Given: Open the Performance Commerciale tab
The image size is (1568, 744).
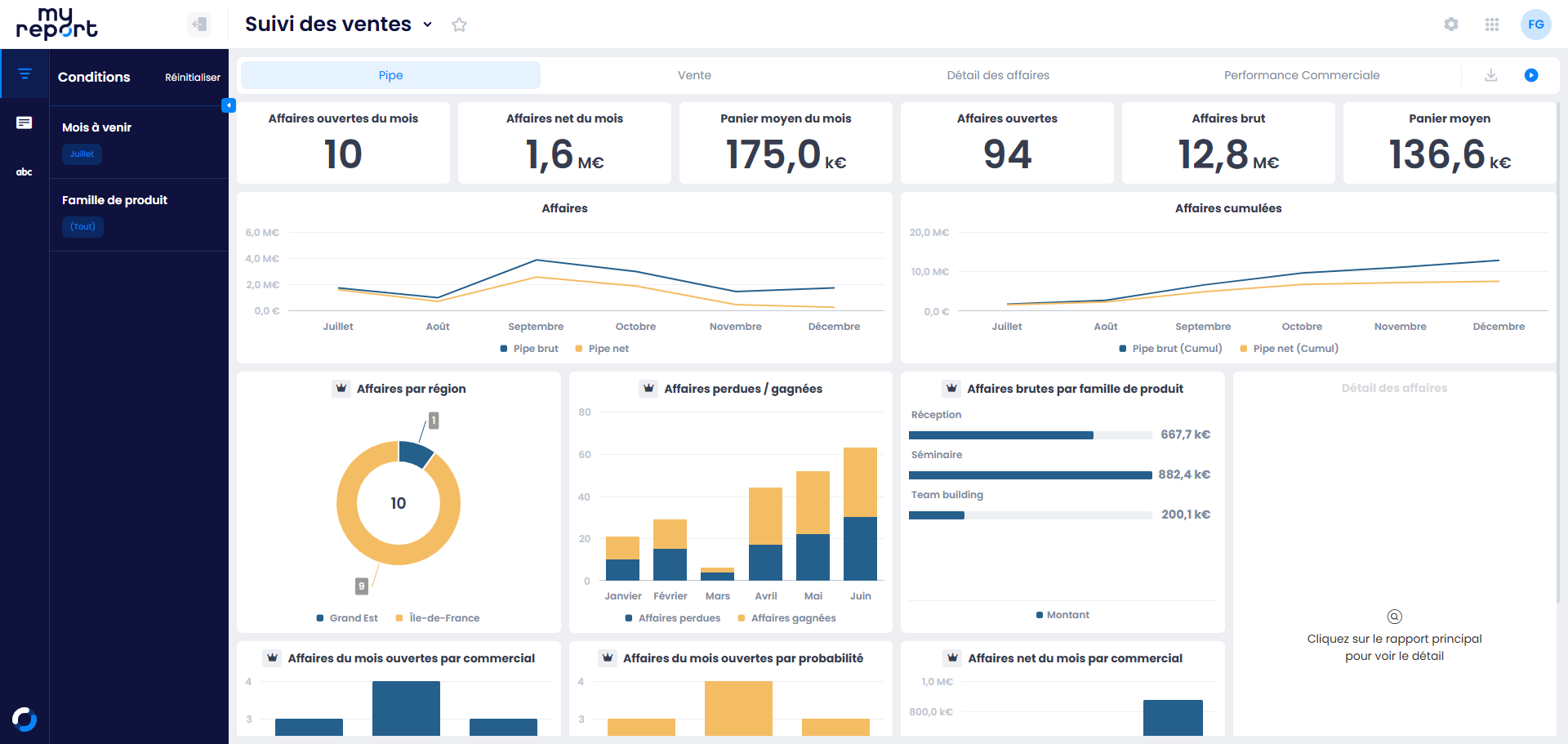Looking at the screenshot, I should click(1301, 75).
